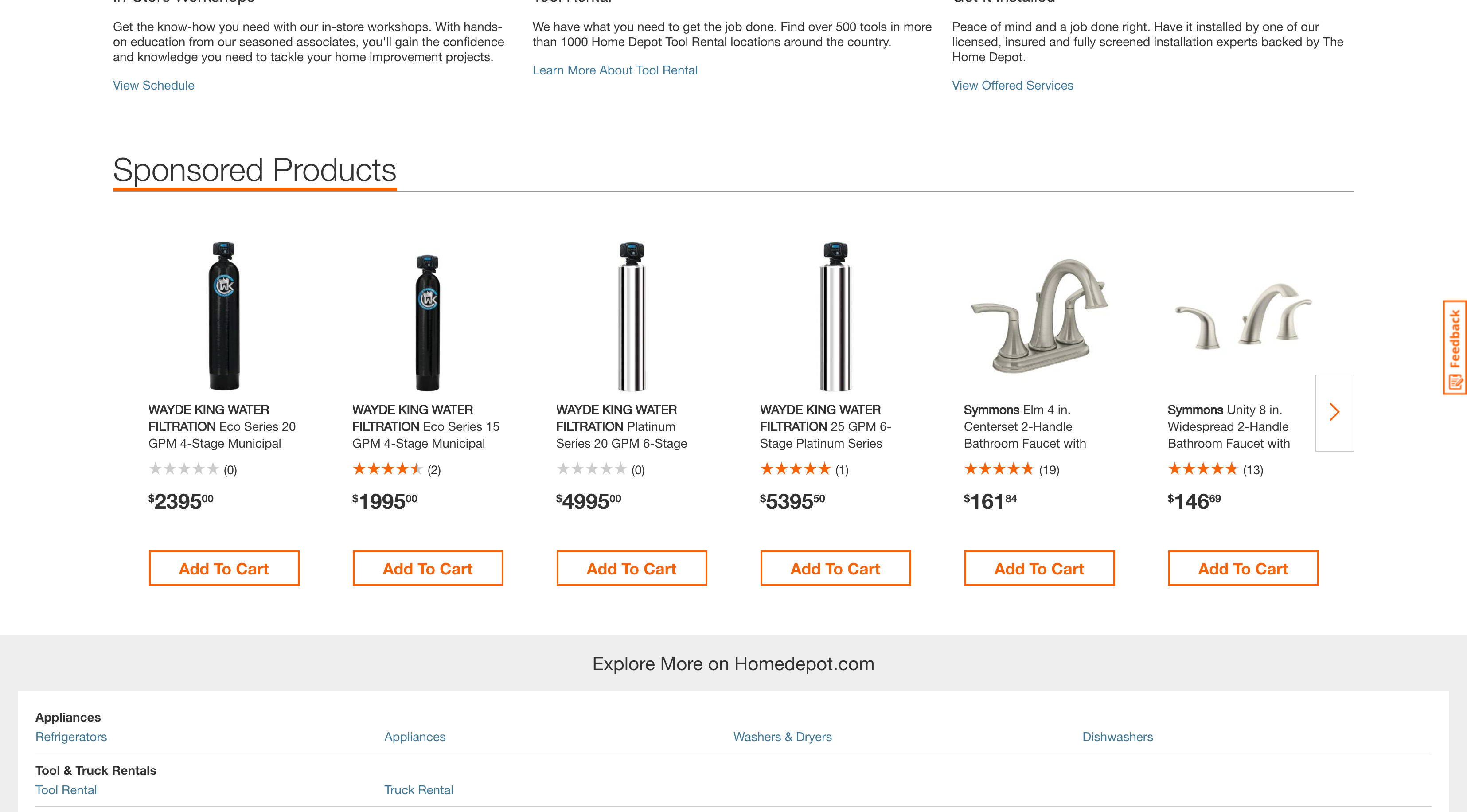Go to the Washers & Dryers link
Image resolution: width=1467 pixels, height=812 pixels.
(782, 737)
